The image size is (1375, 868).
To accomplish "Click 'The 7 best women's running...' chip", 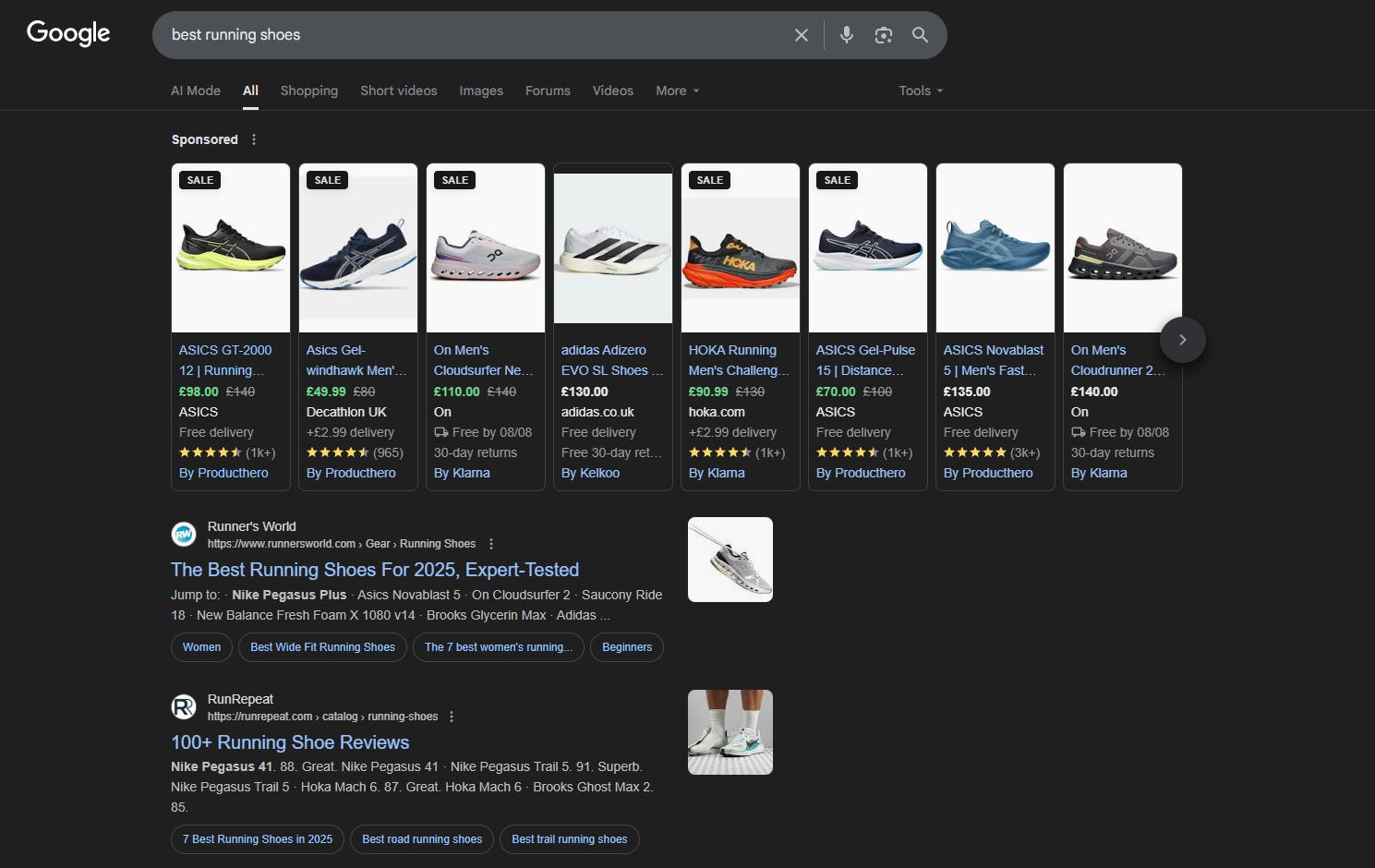I will pos(499,647).
